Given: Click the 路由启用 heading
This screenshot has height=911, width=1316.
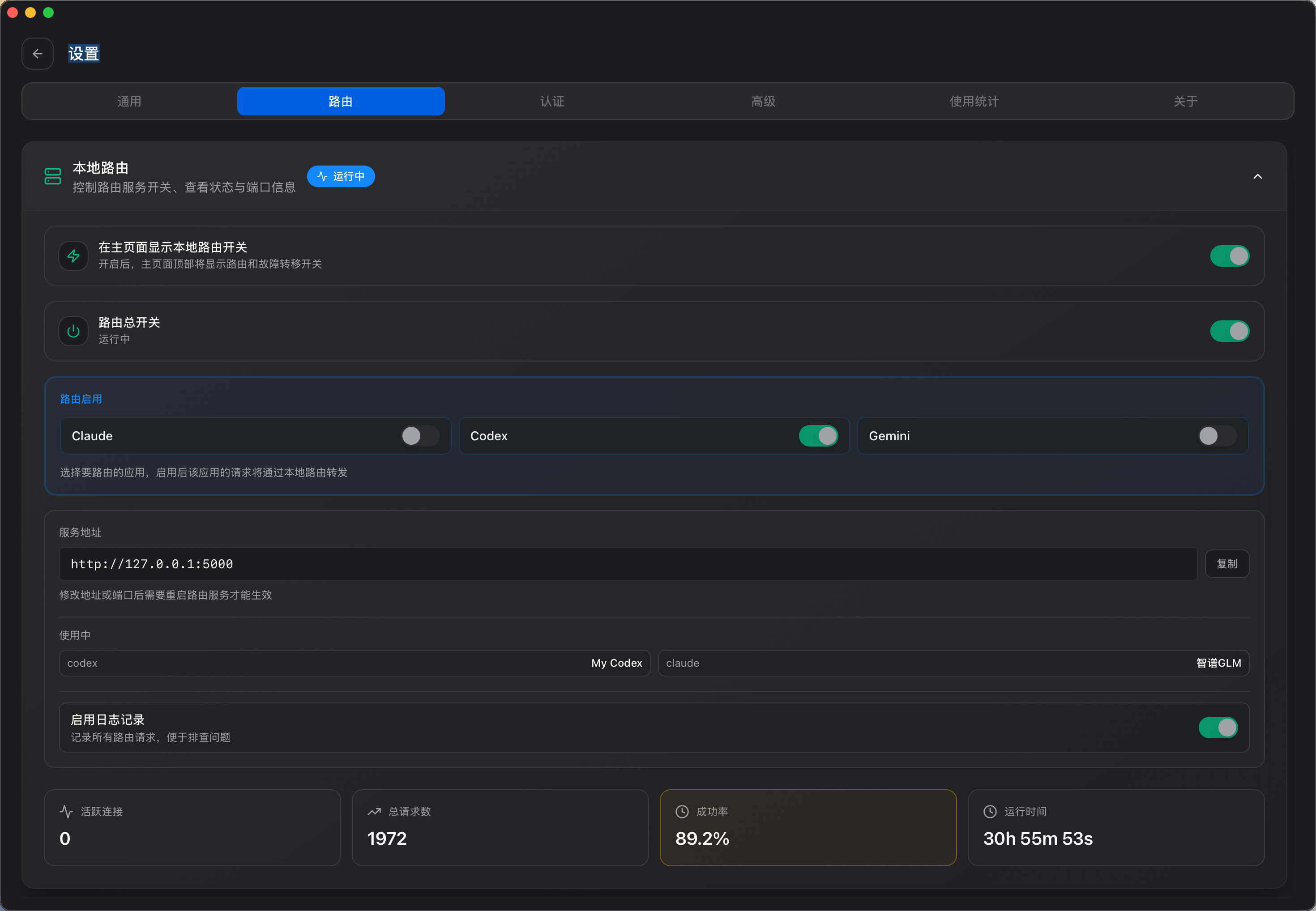Looking at the screenshot, I should click(x=81, y=399).
